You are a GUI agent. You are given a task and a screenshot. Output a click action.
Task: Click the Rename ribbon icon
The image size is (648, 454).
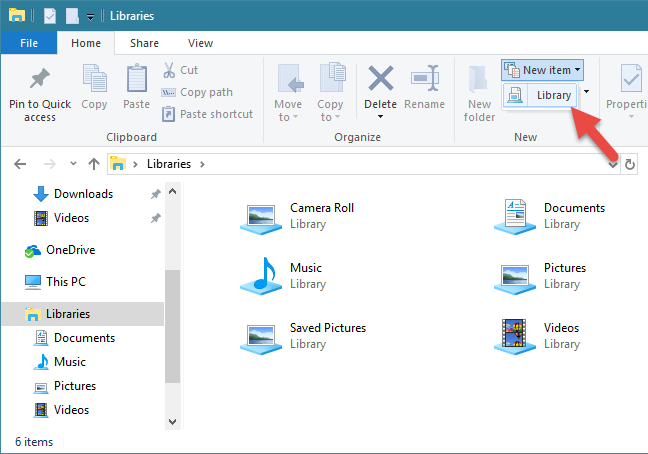[x=424, y=78]
